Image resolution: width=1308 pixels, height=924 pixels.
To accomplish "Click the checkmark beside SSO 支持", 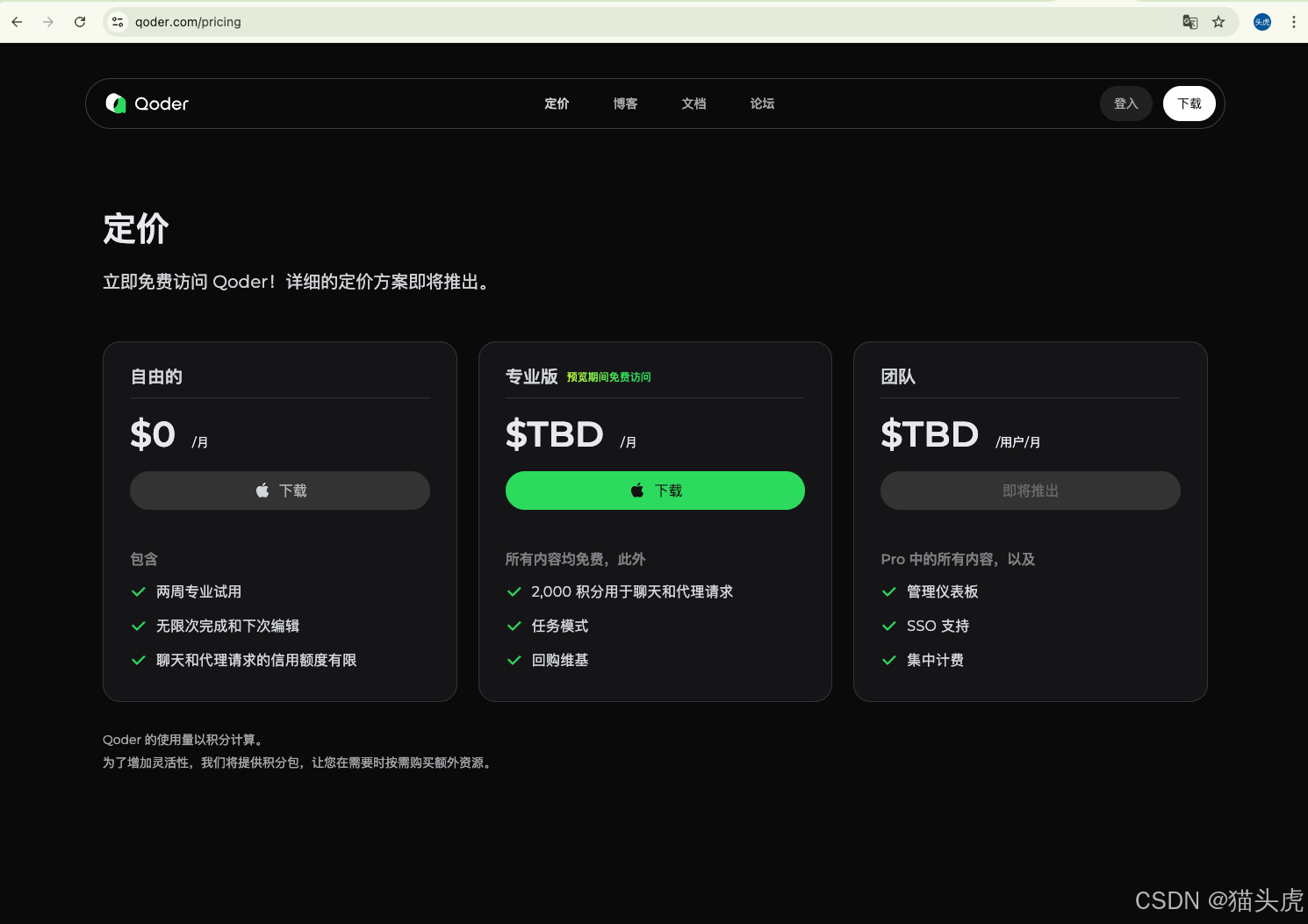I will click(889, 626).
